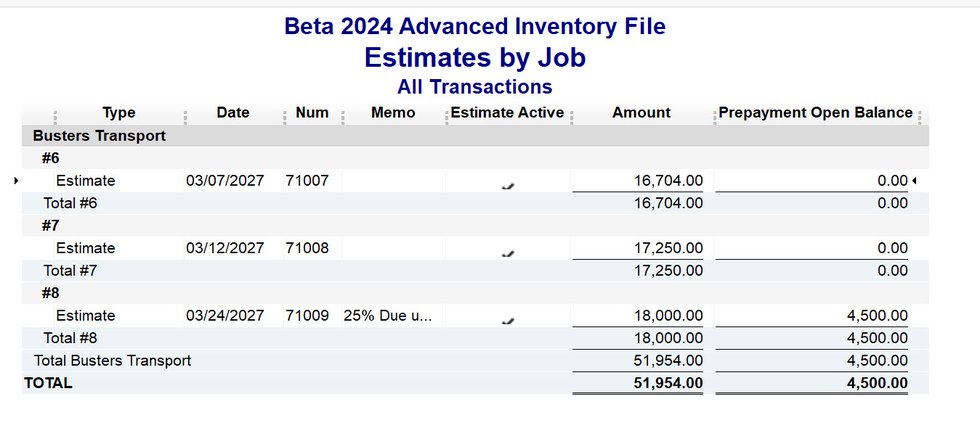Click the Amount column header

coord(641,113)
